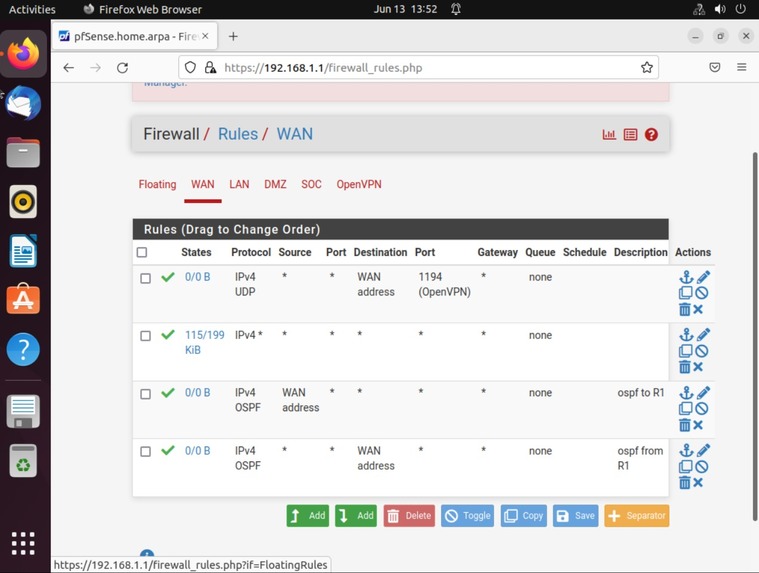Switch to the LAN rules tab
Screen dimensions: 759x573
(239, 184)
